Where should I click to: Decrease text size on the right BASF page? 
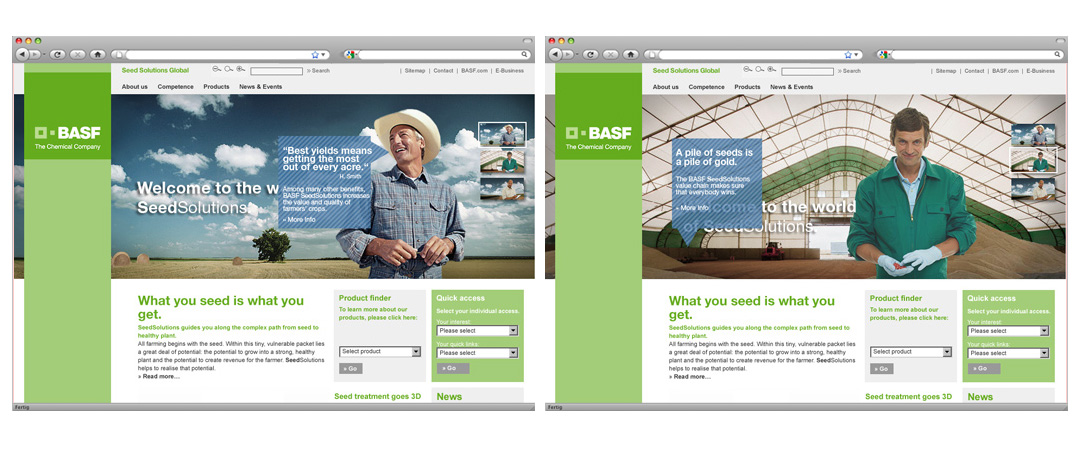pos(747,70)
